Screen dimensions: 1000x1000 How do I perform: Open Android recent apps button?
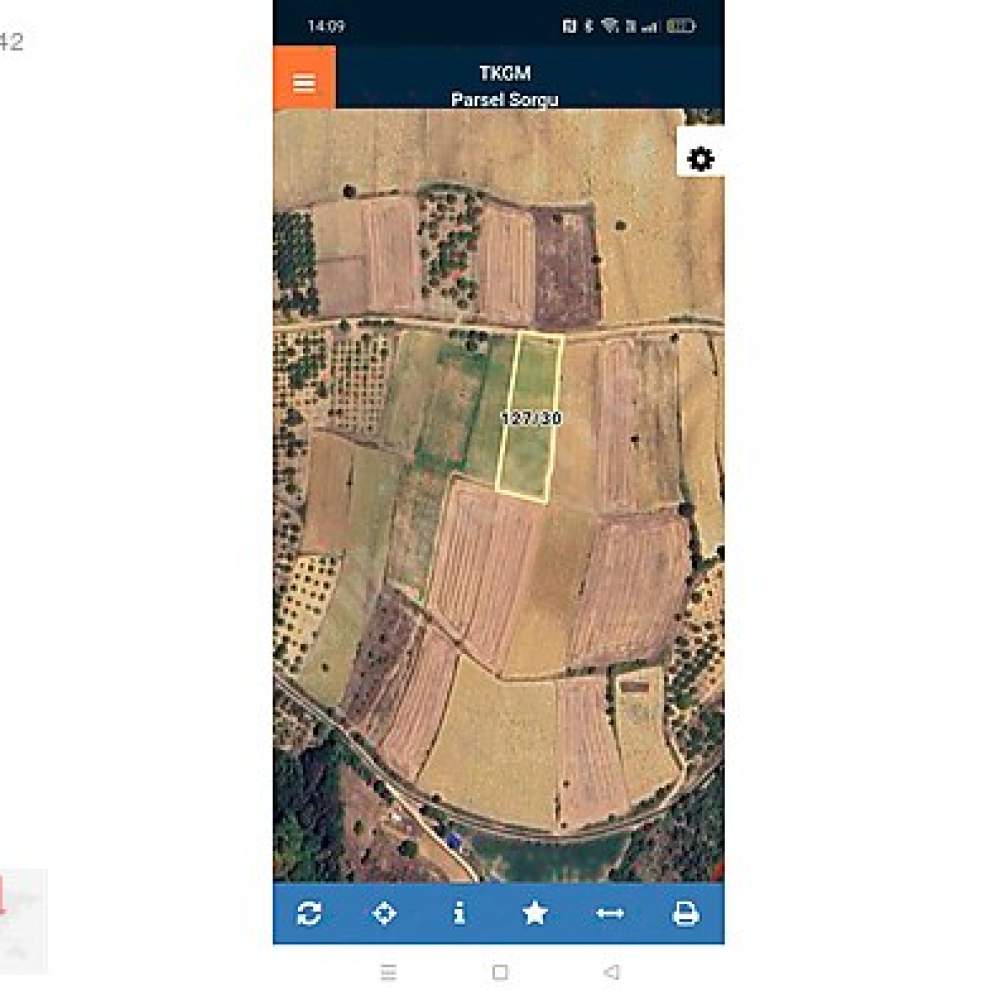(x=388, y=972)
